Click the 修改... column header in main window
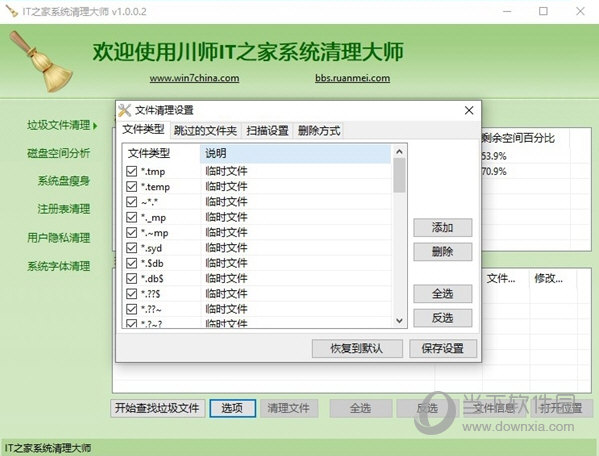 tap(553, 279)
